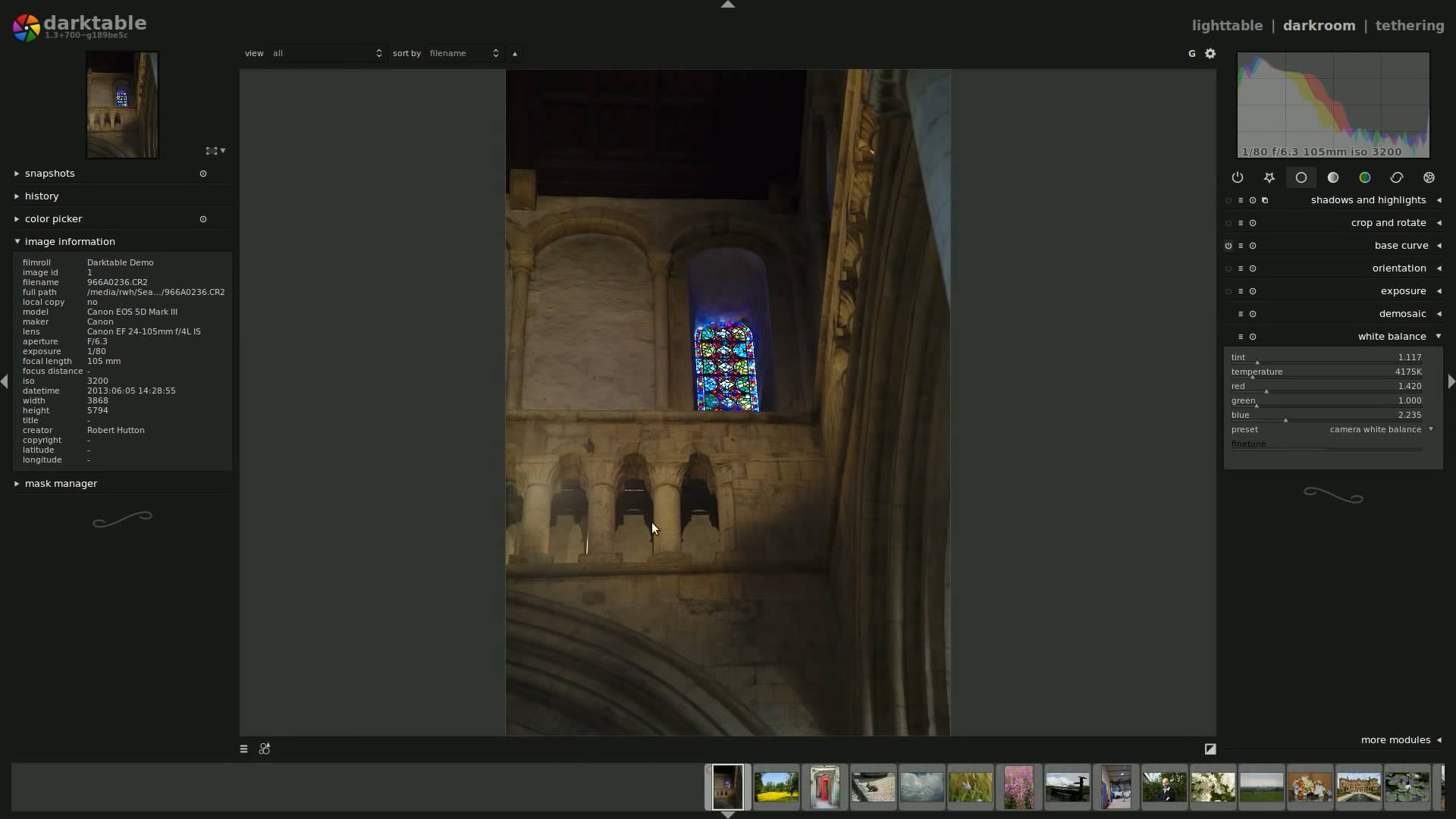The height and width of the screenshot is (819, 1456).
Task: Enable the exposure module power toggle
Action: click(1228, 291)
